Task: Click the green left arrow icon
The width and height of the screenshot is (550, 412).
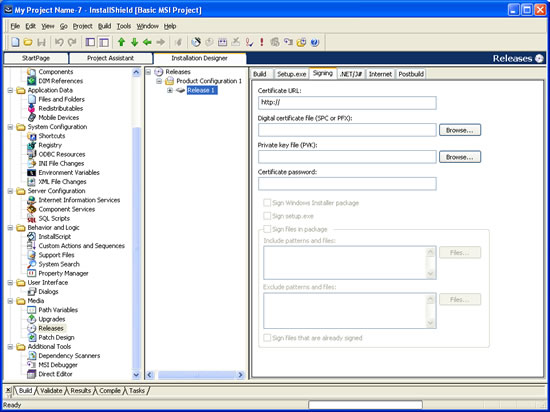Action: coord(147,42)
